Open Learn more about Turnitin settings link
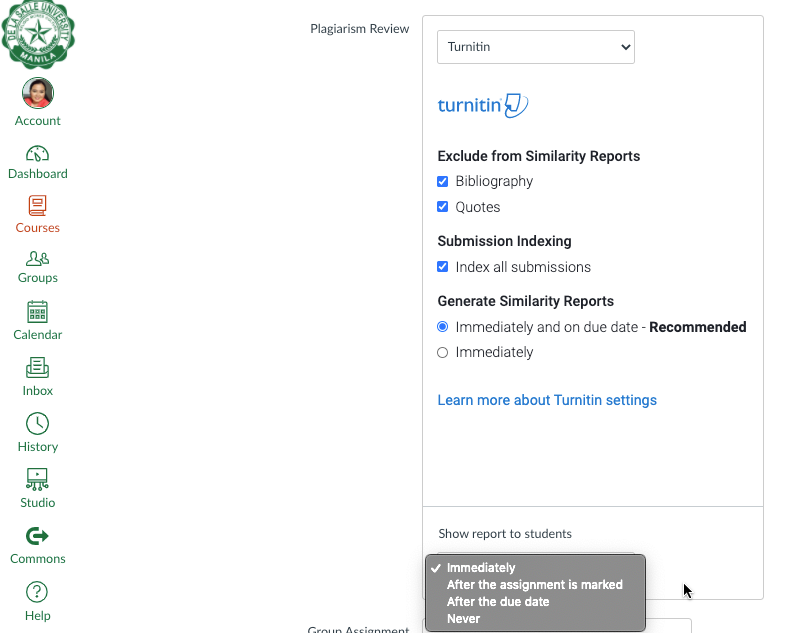Image resolution: width=799 pixels, height=633 pixels. coord(547,400)
